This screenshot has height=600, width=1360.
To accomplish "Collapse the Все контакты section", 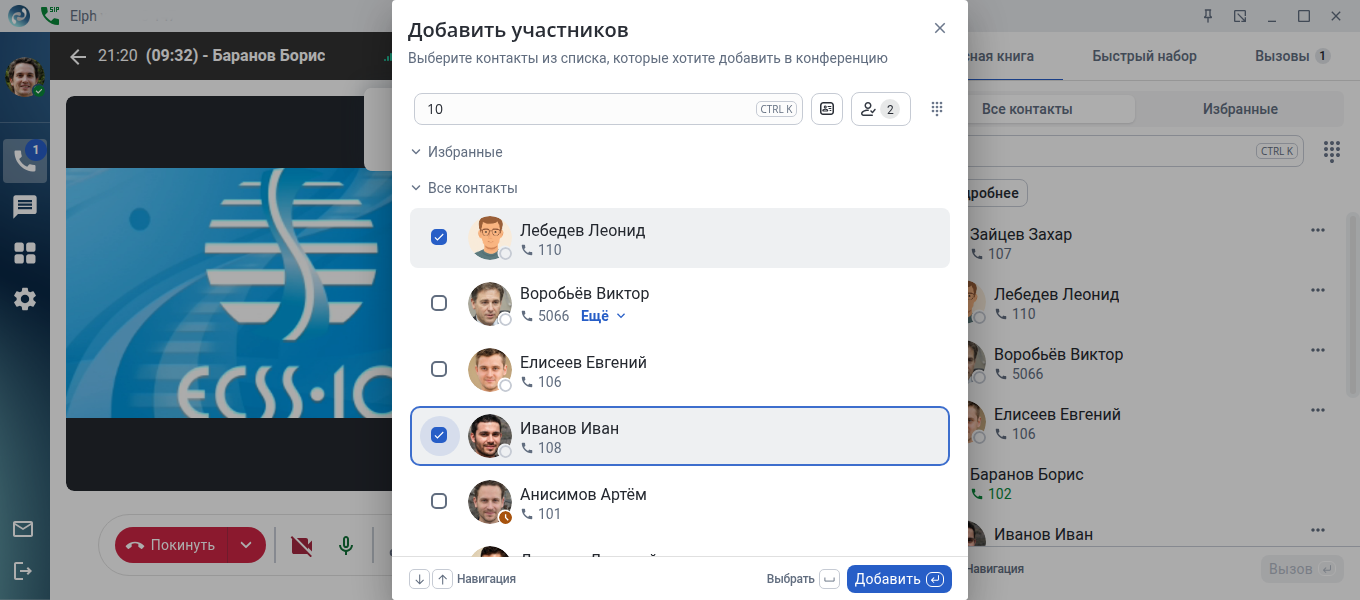I will pos(416,188).
